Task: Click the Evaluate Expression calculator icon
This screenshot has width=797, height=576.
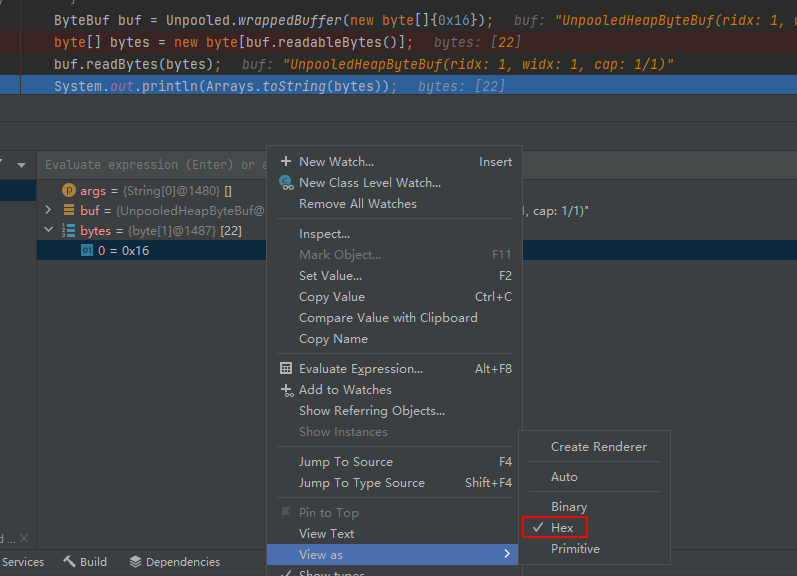Action: tap(286, 369)
